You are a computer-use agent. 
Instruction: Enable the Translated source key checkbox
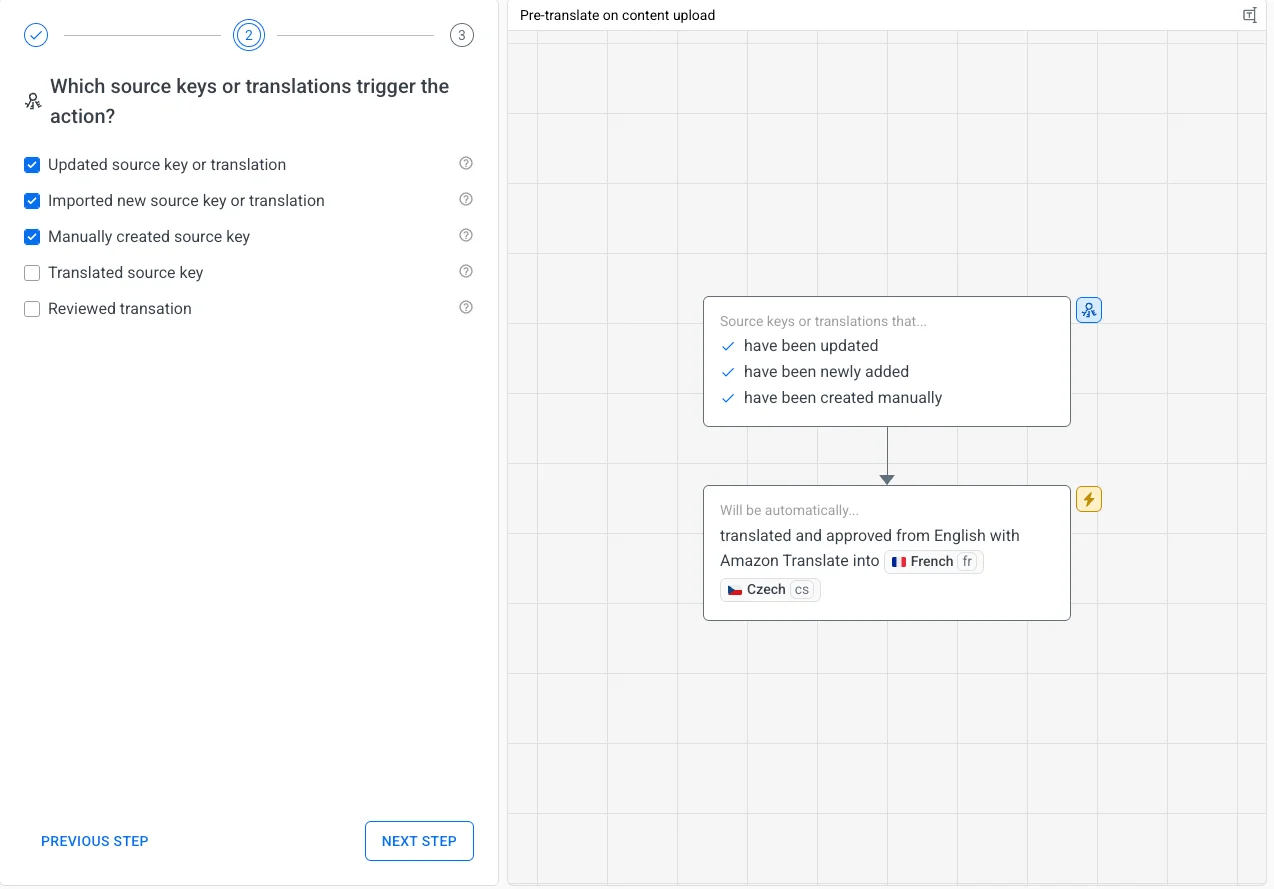(x=32, y=273)
